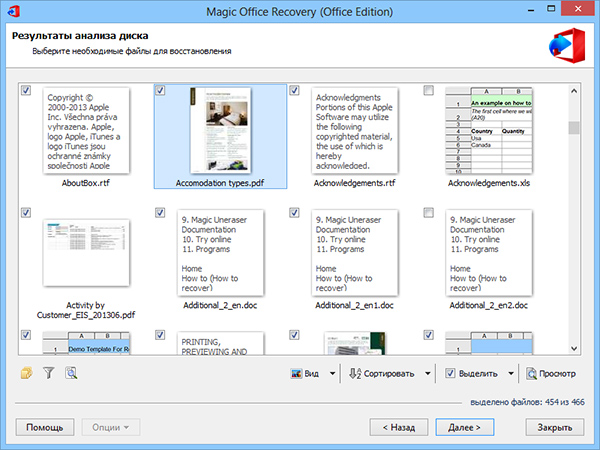Image resolution: width=600 pixels, height=450 pixels.
Task: Expand the Вид dropdown arrow
Action: point(333,373)
